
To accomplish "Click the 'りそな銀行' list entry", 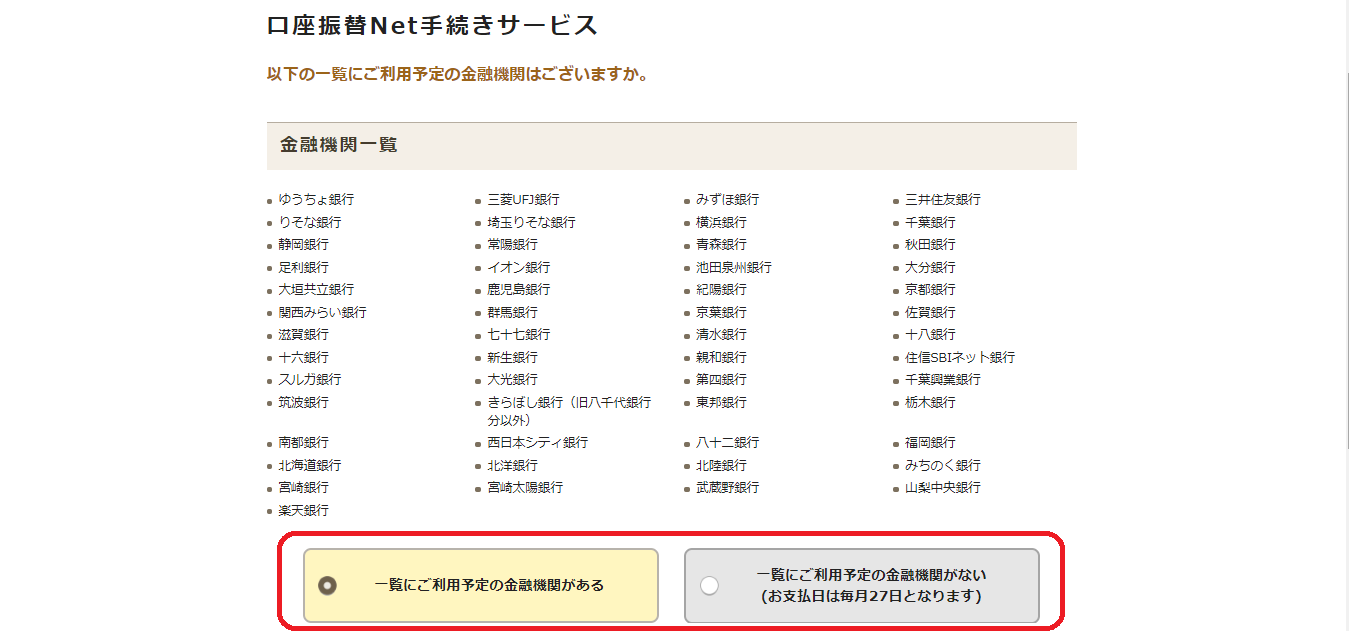I will pos(310,222).
